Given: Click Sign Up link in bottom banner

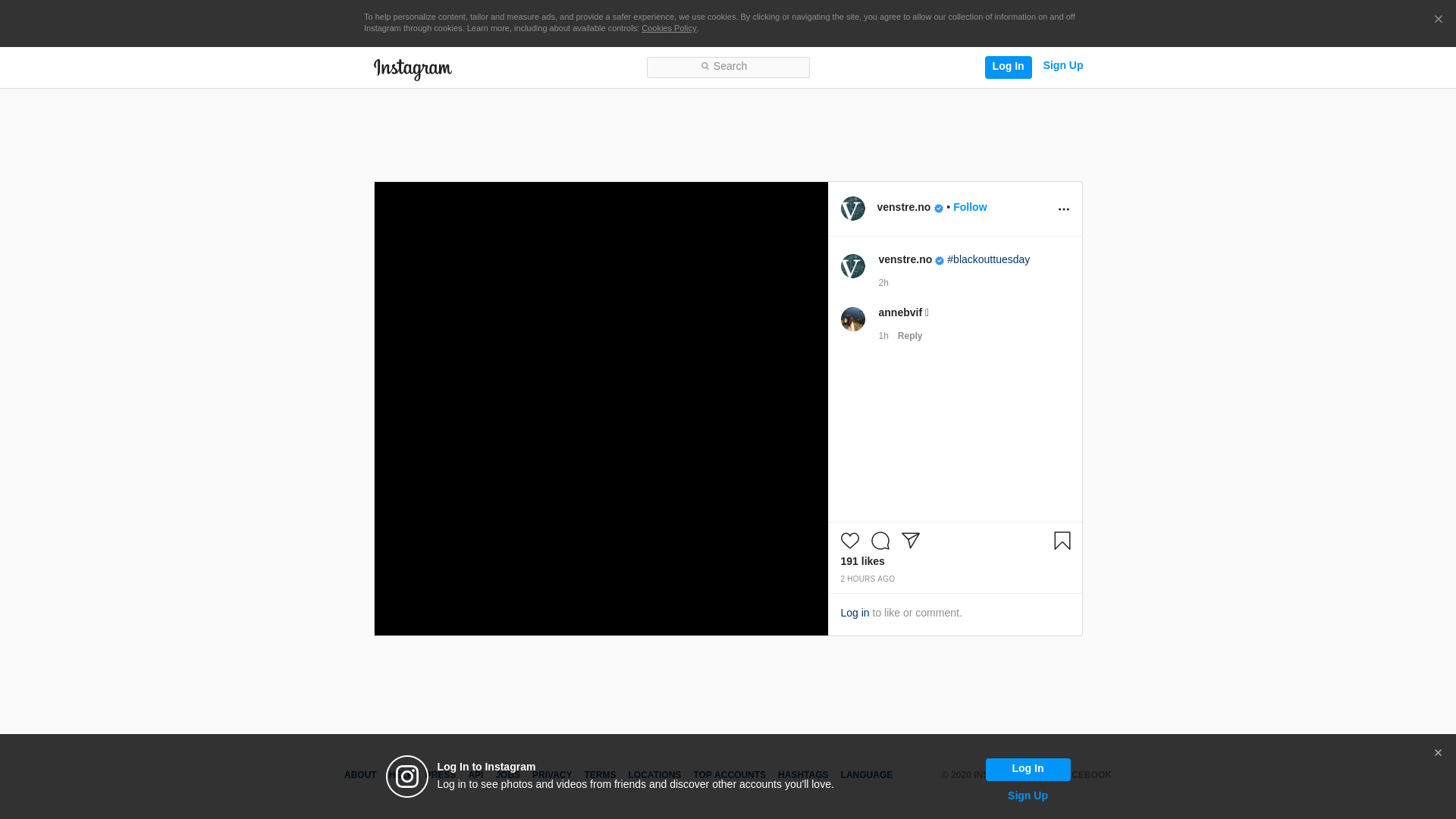Looking at the screenshot, I should [x=1028, y=795].
